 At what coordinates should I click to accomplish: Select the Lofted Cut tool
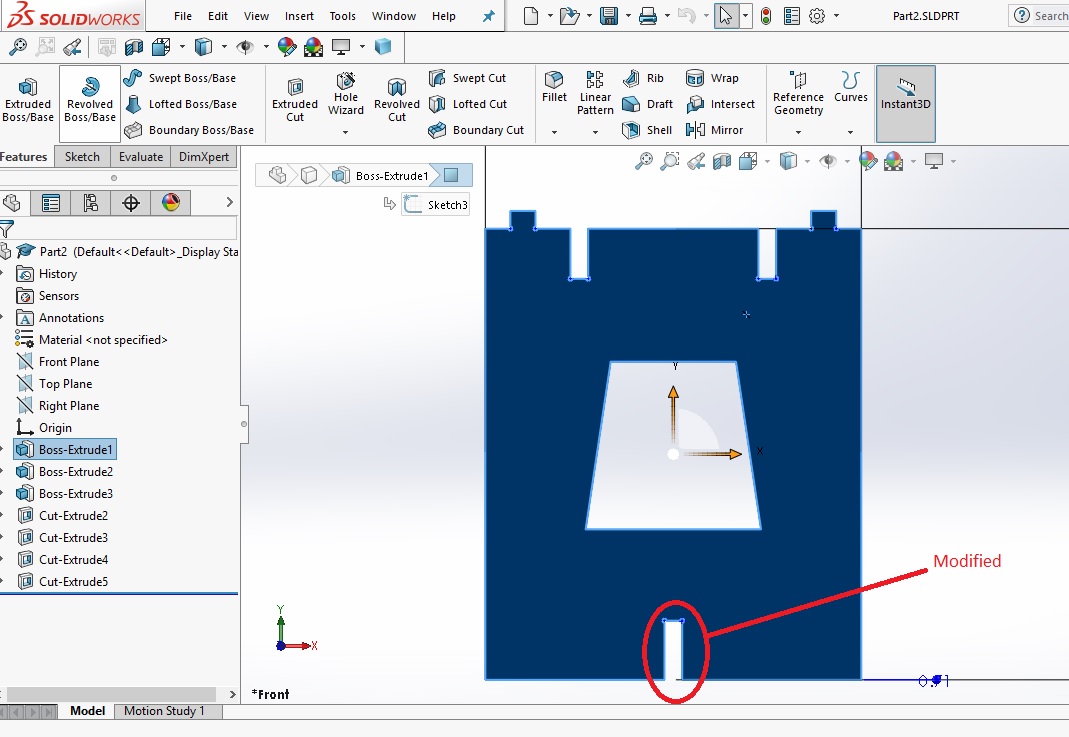point(468,104)
